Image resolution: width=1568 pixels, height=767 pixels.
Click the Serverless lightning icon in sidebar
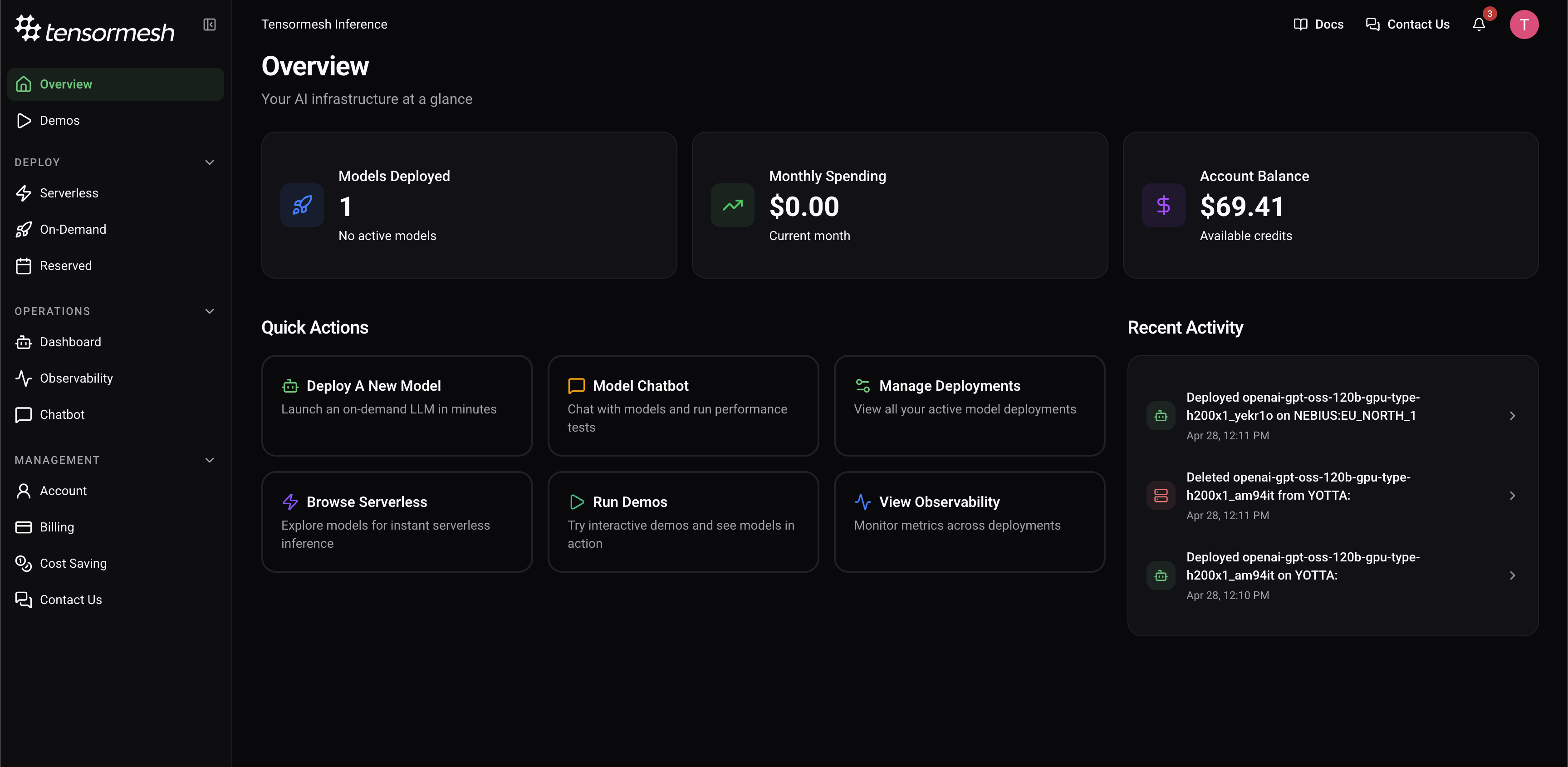(24, 193)
